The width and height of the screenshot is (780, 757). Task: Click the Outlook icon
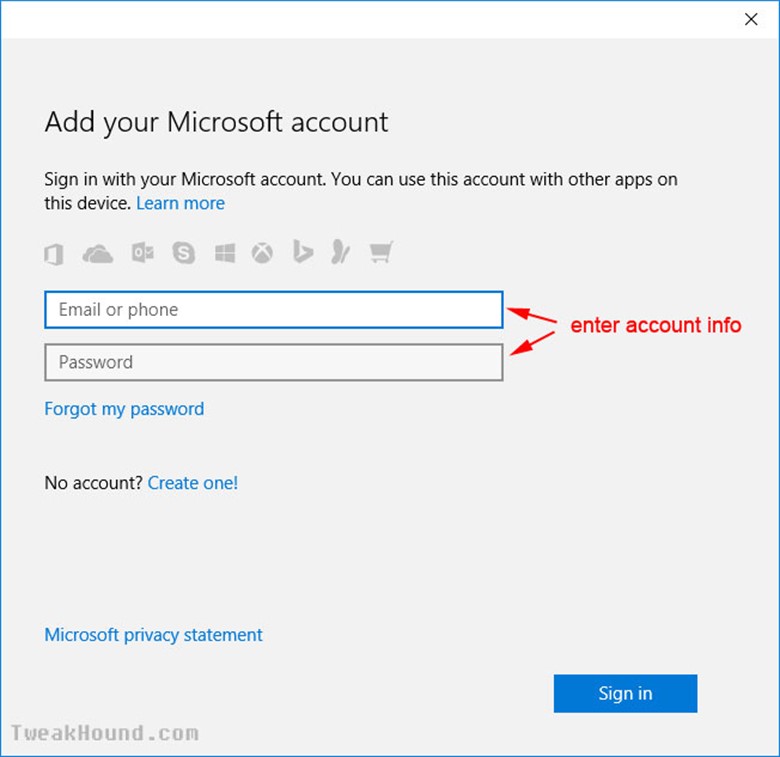tap(143, 253)
